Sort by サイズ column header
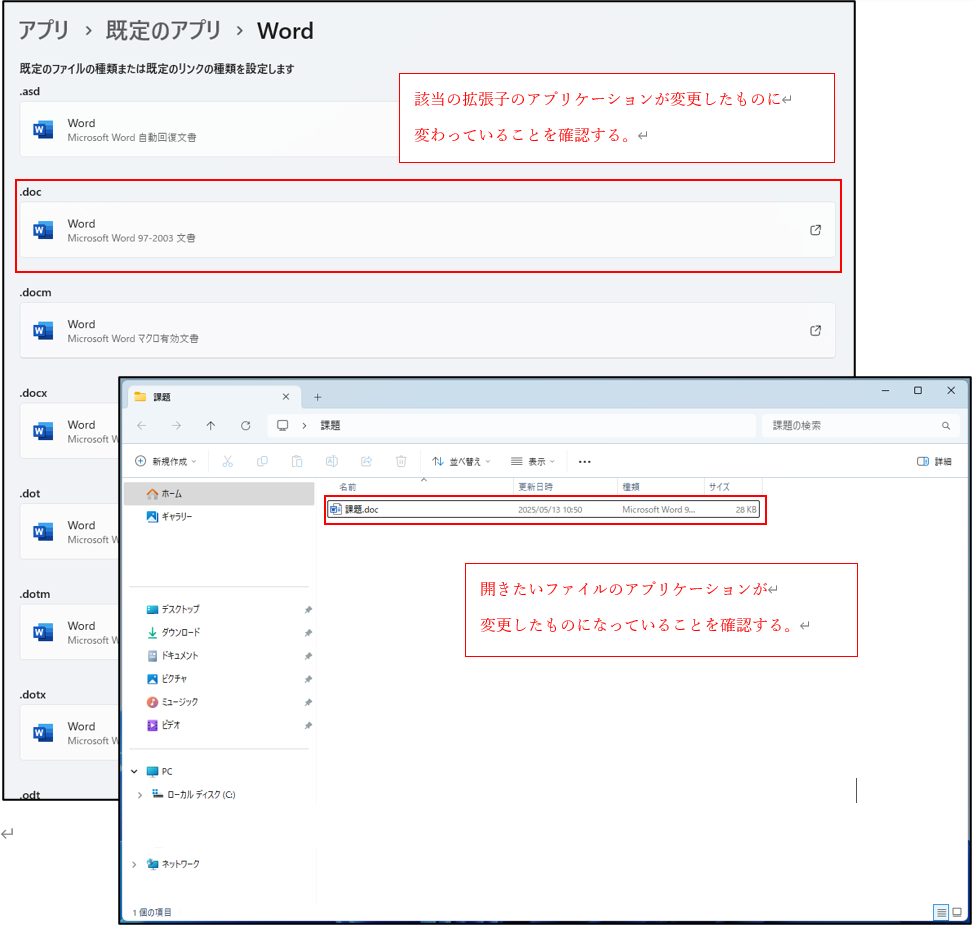This screenshot has height=928, width=974. point(734,487)
